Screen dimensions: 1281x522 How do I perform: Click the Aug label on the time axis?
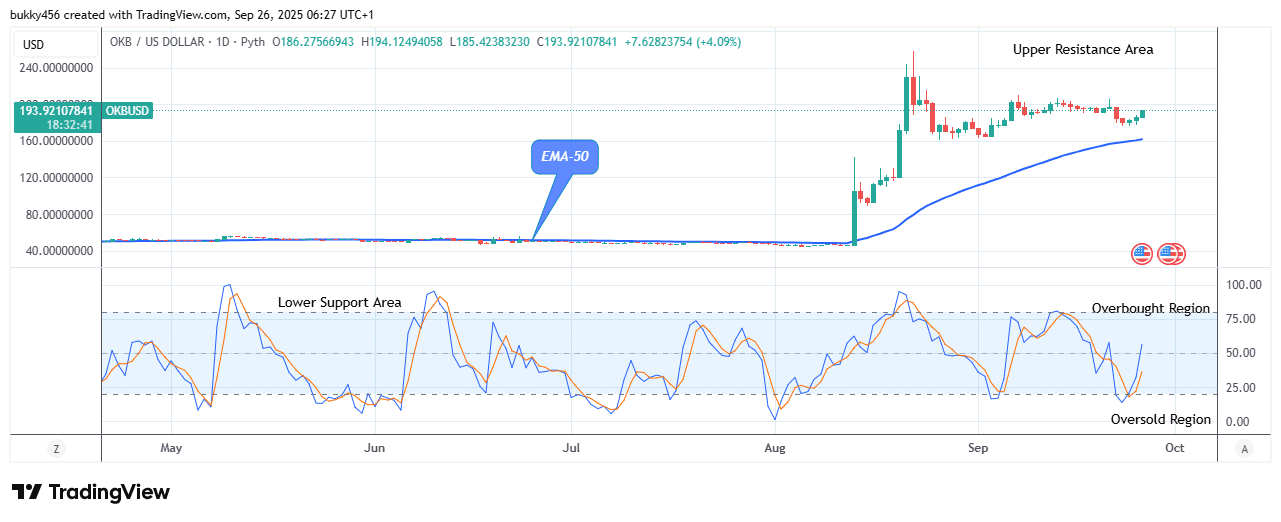[x=776, y=448]
